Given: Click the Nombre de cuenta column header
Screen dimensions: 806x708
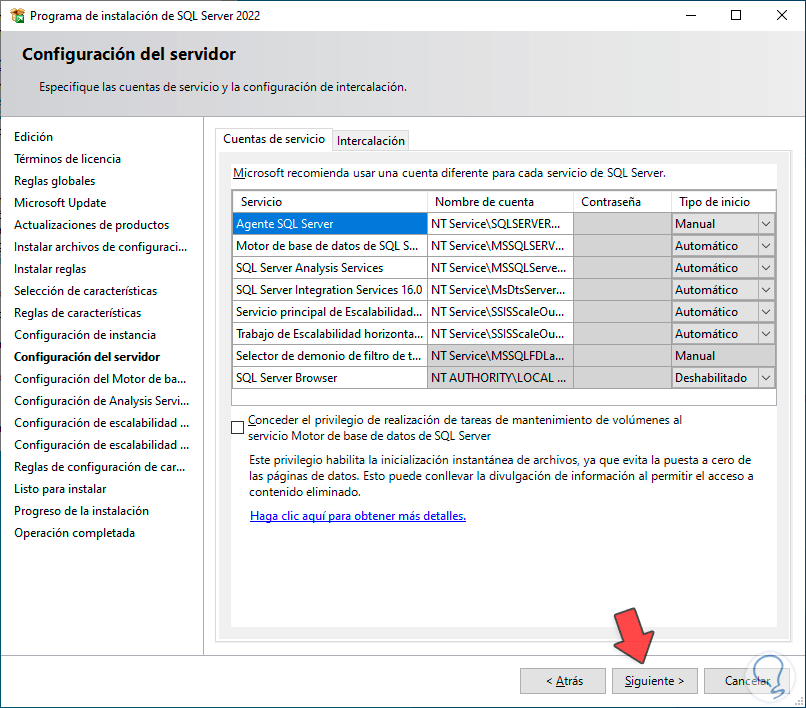Looking at the screenshot, I should click(x=500, y=202).
